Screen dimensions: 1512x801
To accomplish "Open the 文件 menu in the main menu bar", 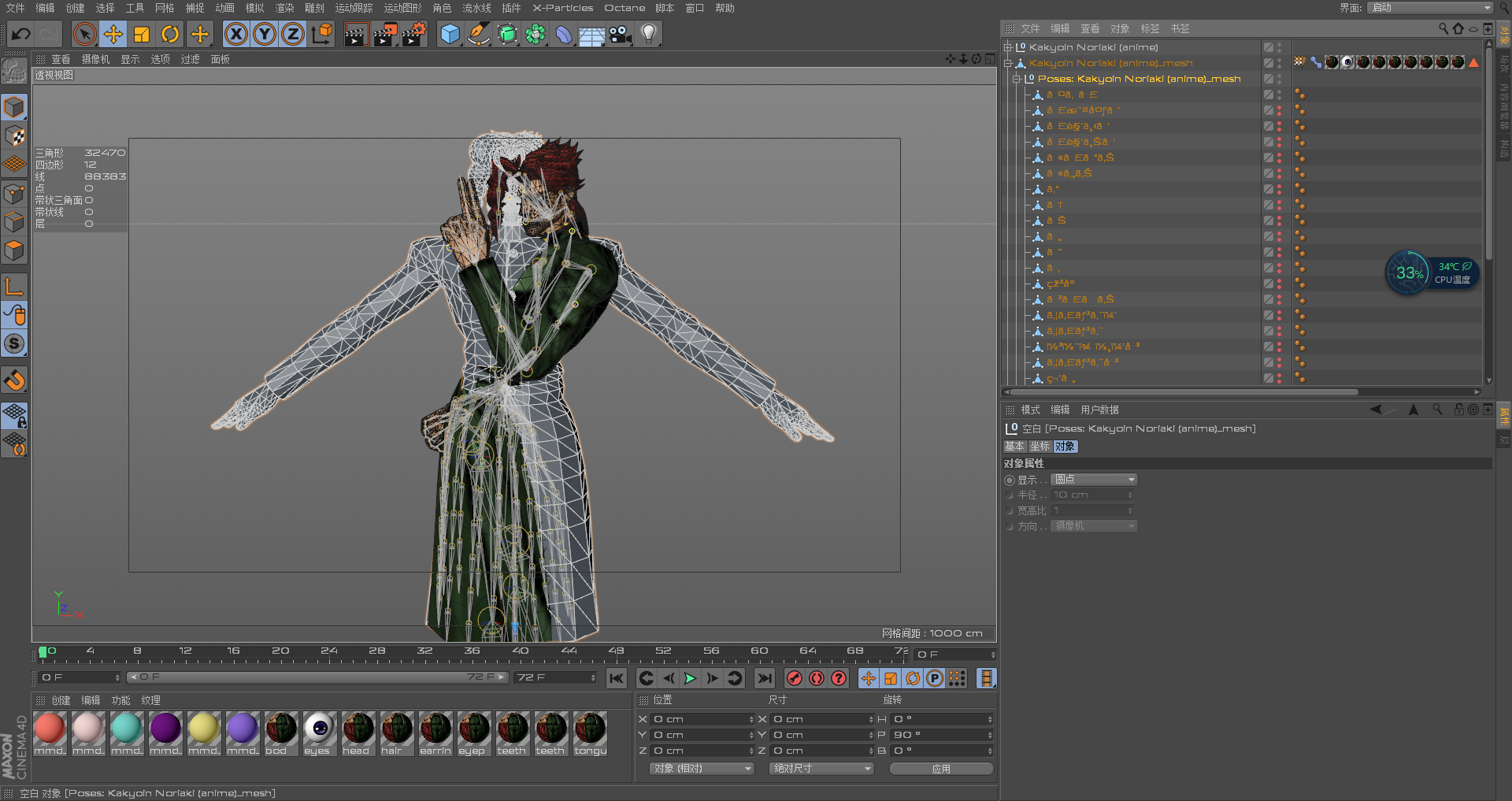I will [x=15, y=8].
